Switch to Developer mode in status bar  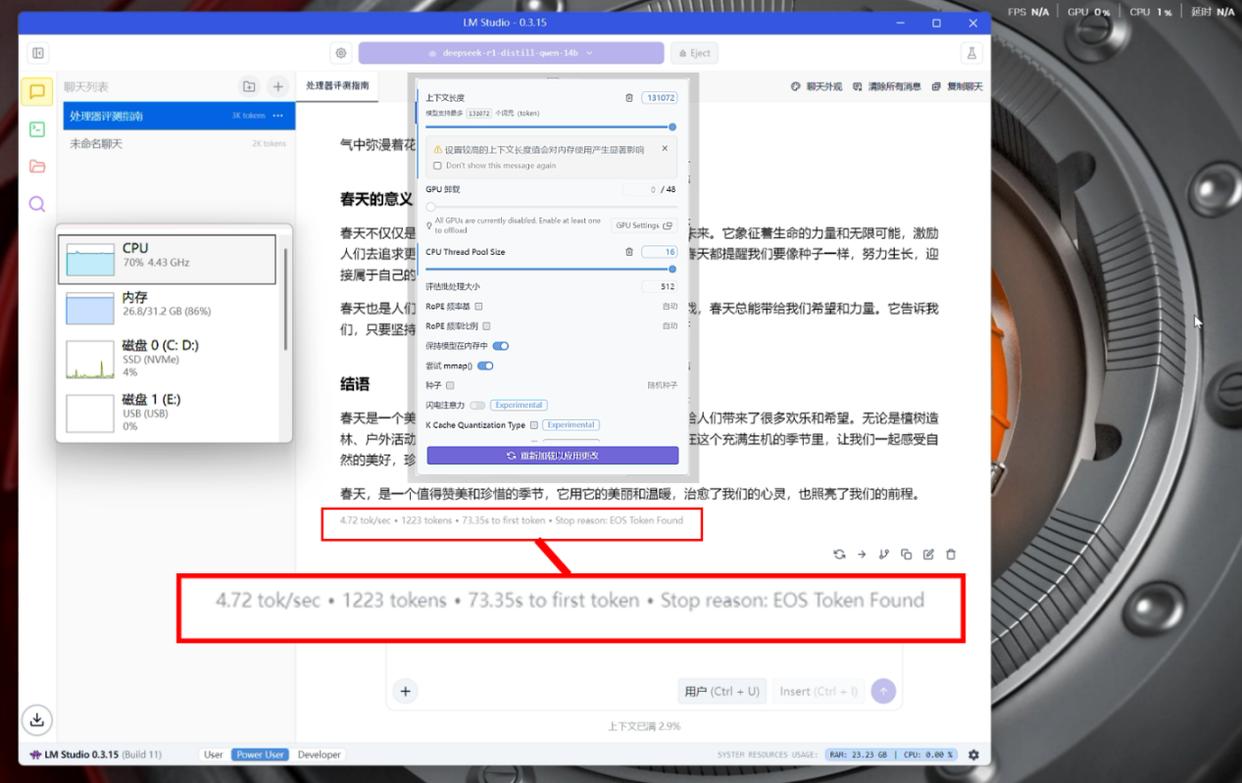319,755
